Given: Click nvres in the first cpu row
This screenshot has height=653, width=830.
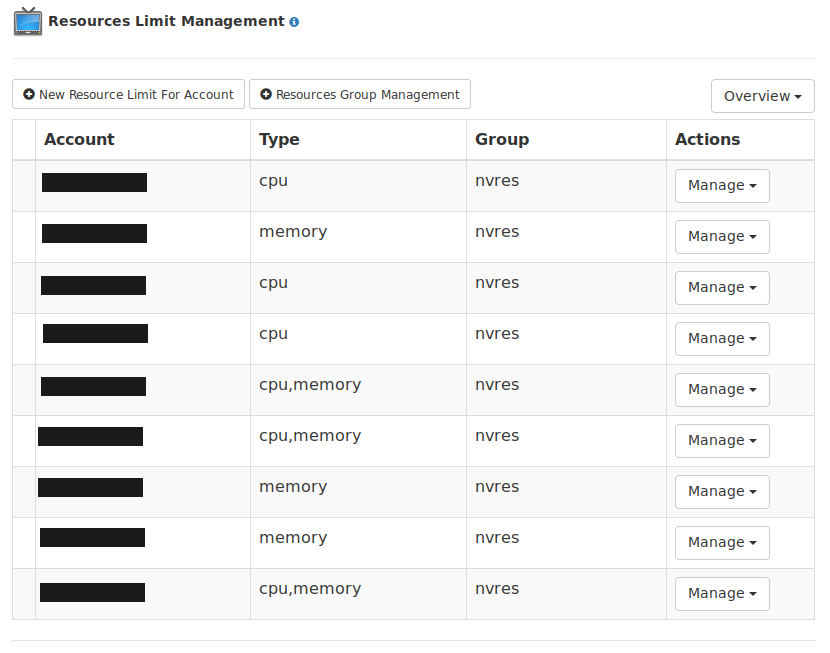Looking at the screenshot, I should click(x=497, y=181).
